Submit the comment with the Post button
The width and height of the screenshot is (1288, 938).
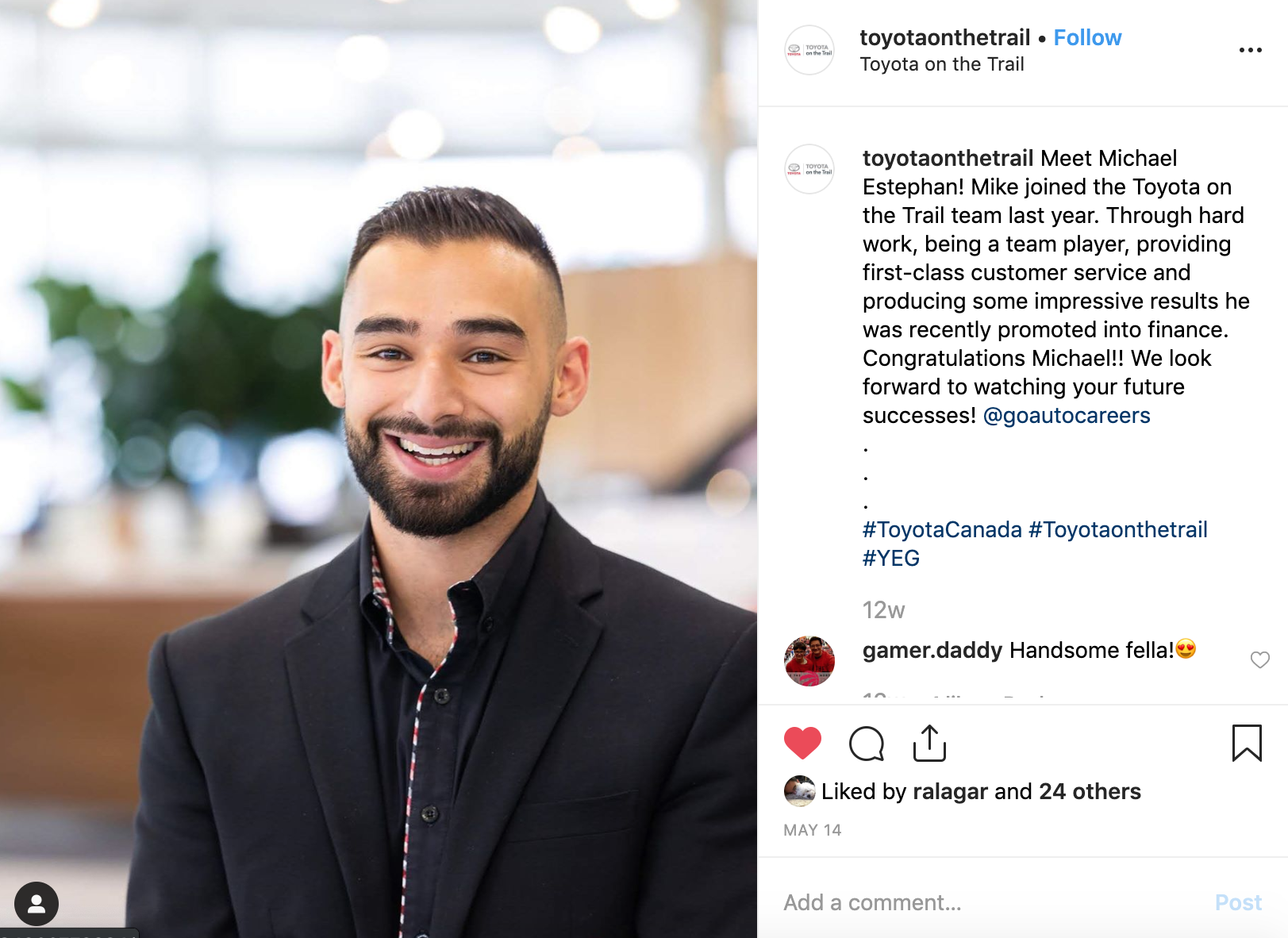click(1238, 902)
